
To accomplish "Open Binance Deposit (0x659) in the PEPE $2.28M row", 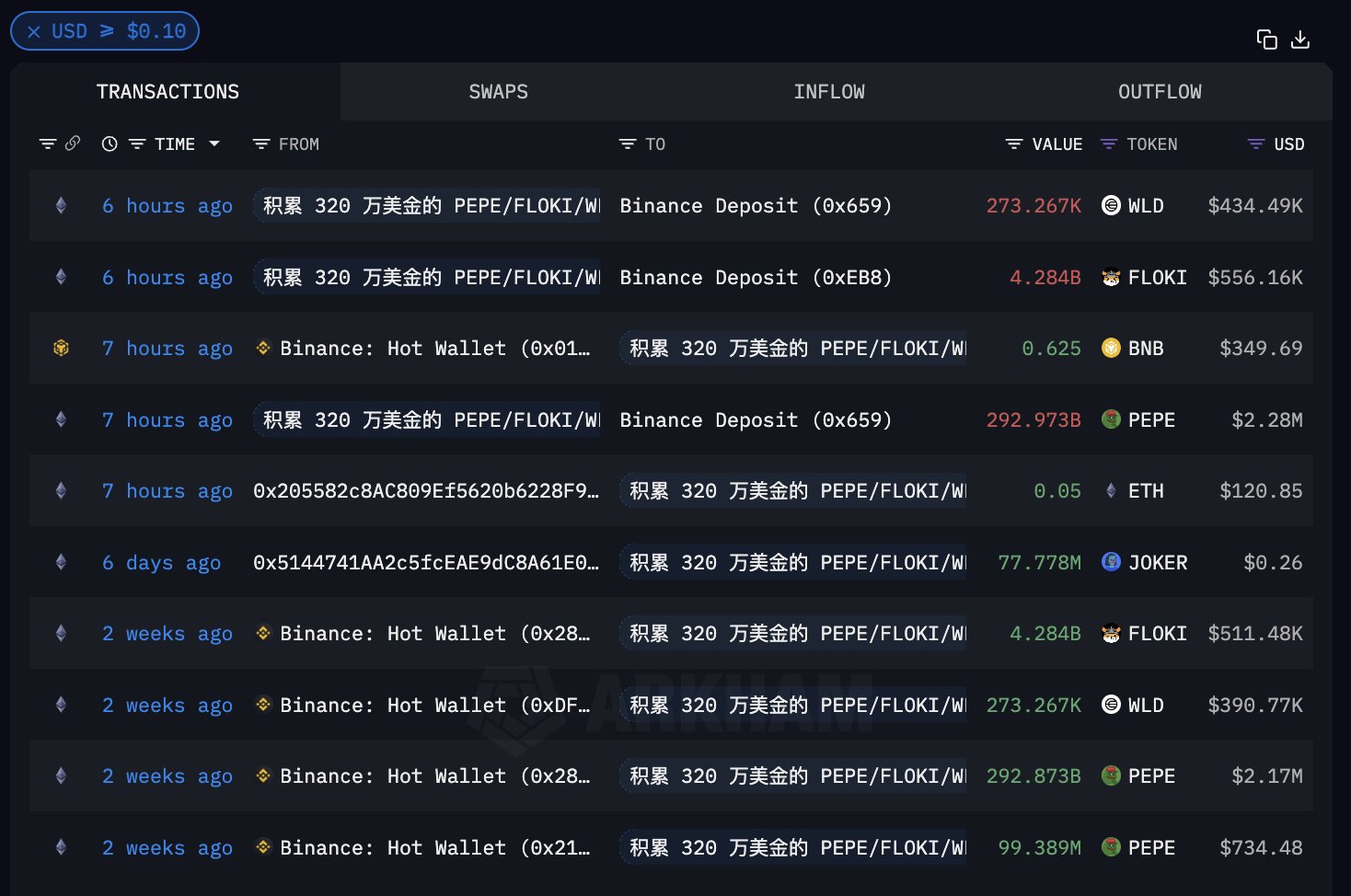I will (x=756, y=420).
